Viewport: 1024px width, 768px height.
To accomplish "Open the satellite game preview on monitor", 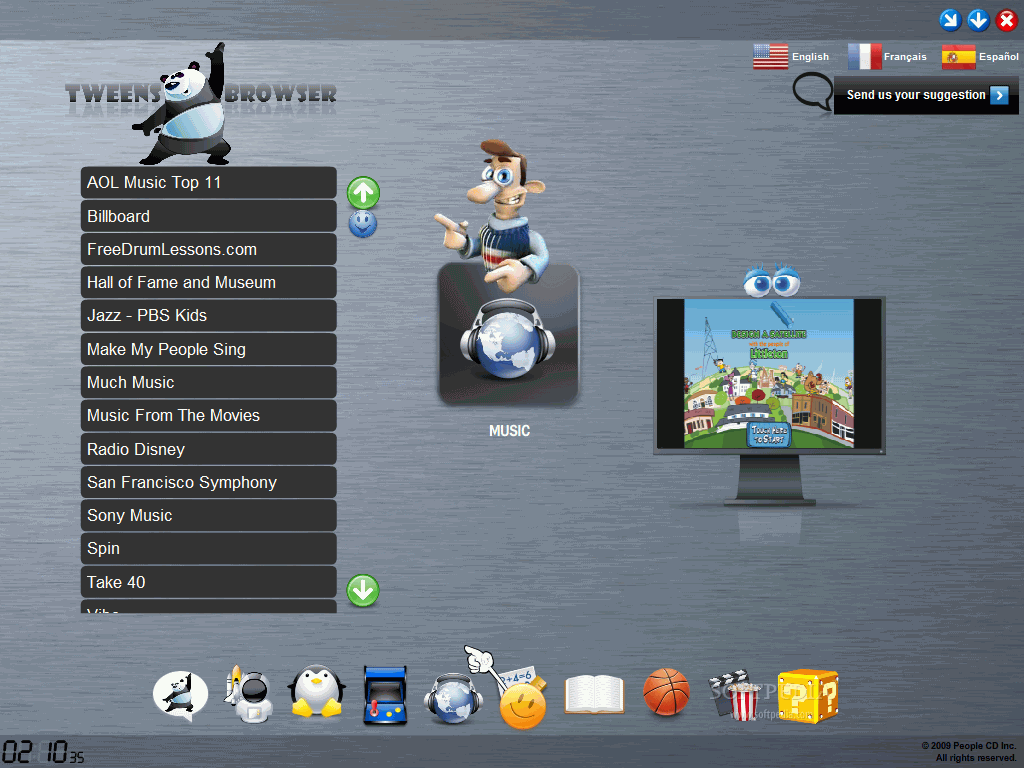I will tap(769, 374).
